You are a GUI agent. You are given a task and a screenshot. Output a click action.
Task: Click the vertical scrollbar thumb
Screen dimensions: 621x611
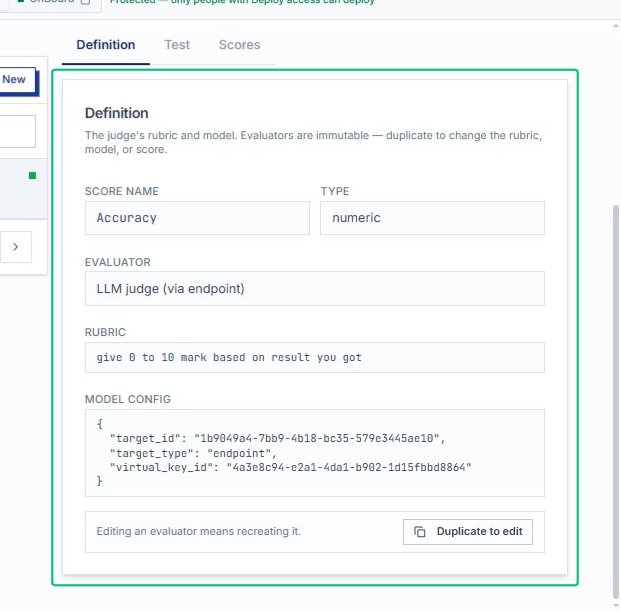coord(615,402)
